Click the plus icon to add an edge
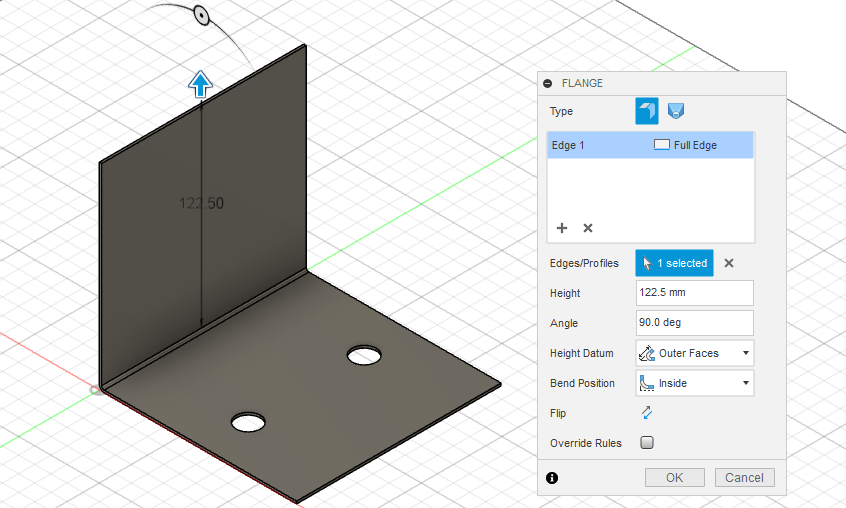 562,228
